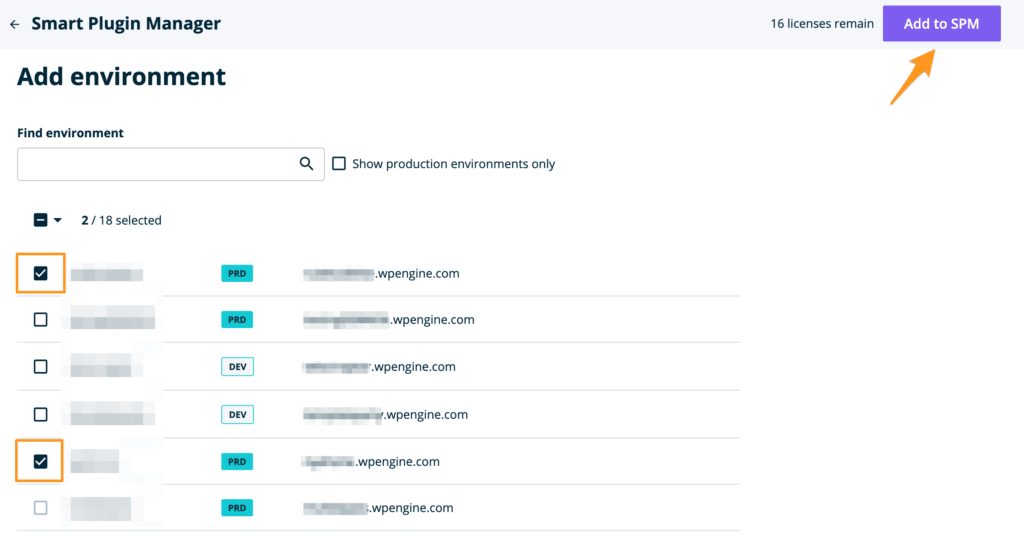Uncheck the fifth row PRD environment checkbox
Screen dimensions: 1024x533
point(40,461)
